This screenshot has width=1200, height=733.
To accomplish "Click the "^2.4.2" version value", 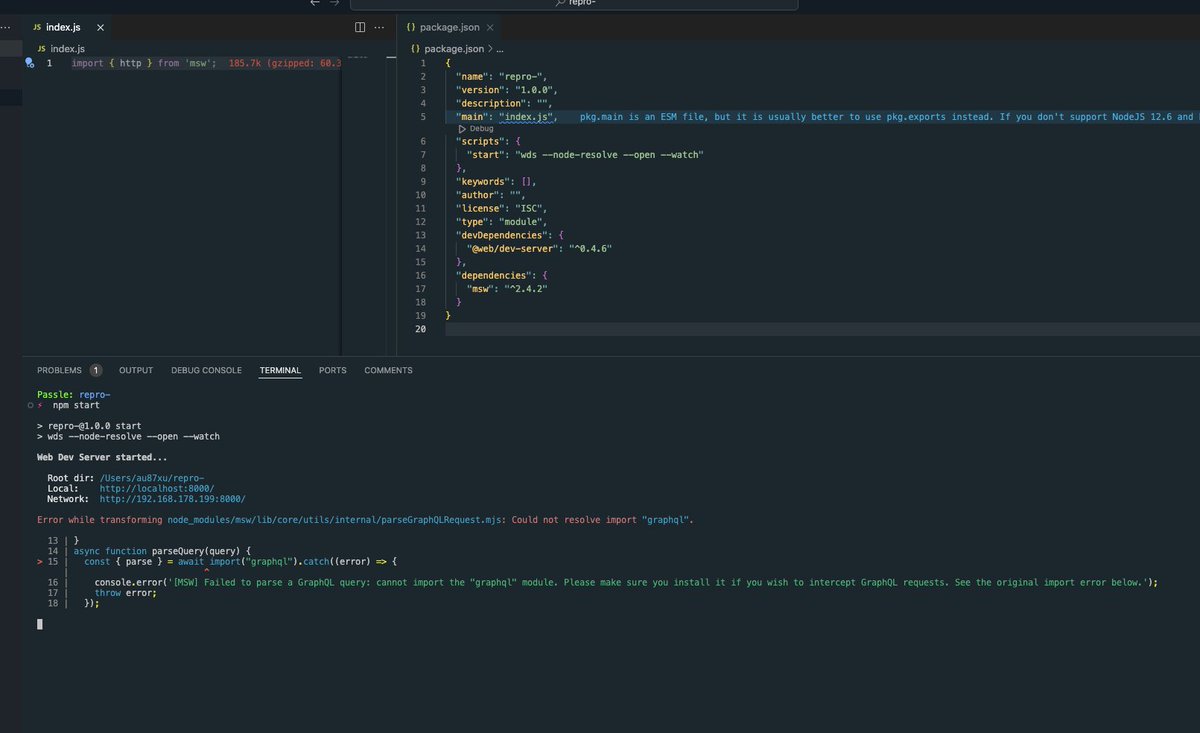I will coord(526,287).
